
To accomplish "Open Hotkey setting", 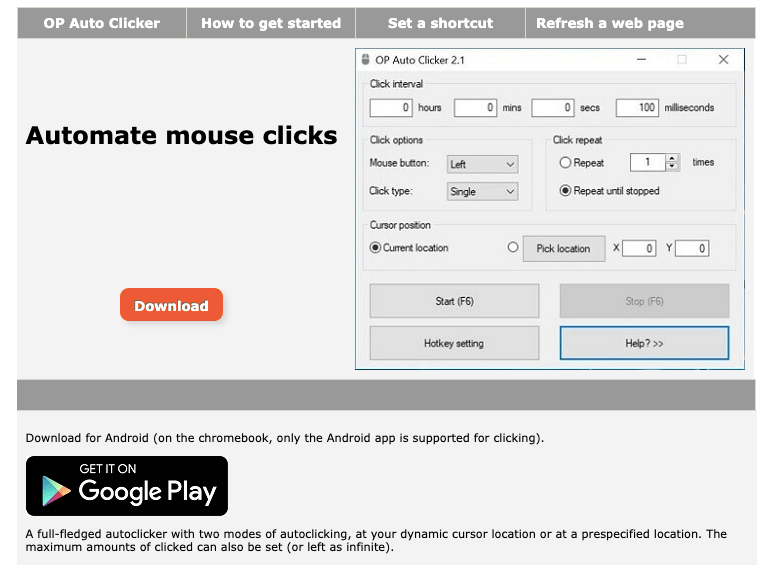I will 454,343.
